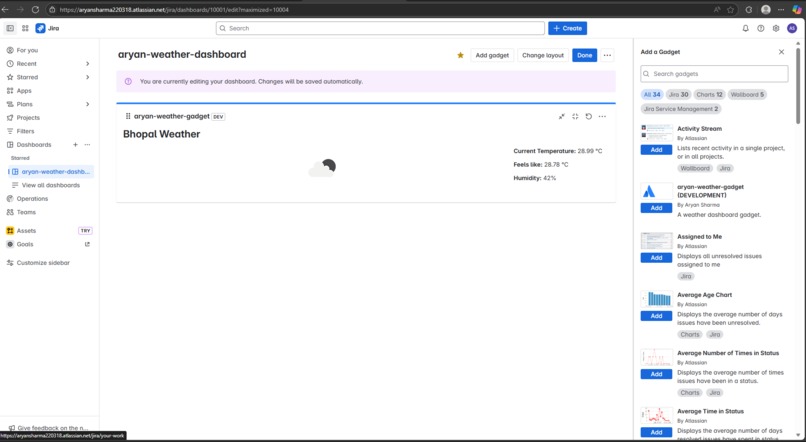Open the weather gadget's more options menu

[x=602, y=117]
